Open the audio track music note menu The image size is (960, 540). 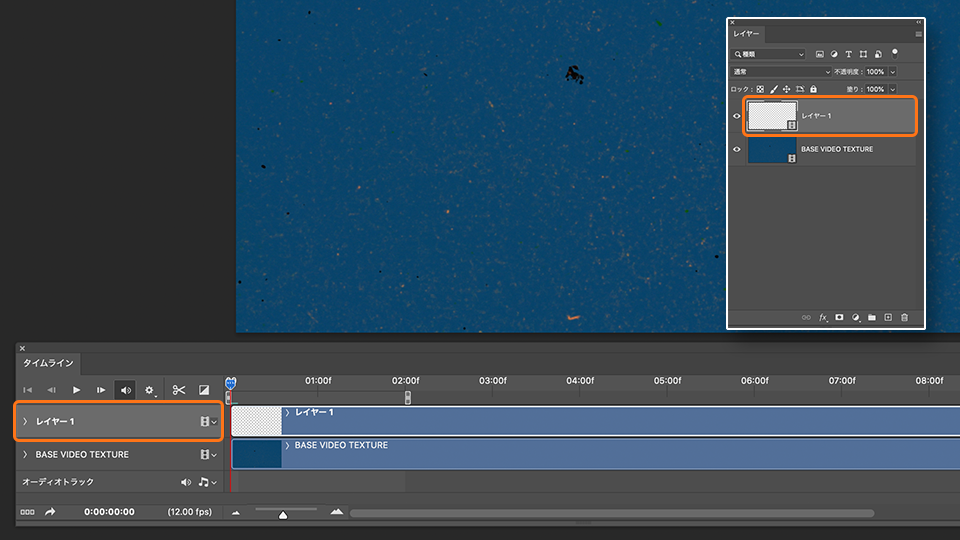(207, 482)
